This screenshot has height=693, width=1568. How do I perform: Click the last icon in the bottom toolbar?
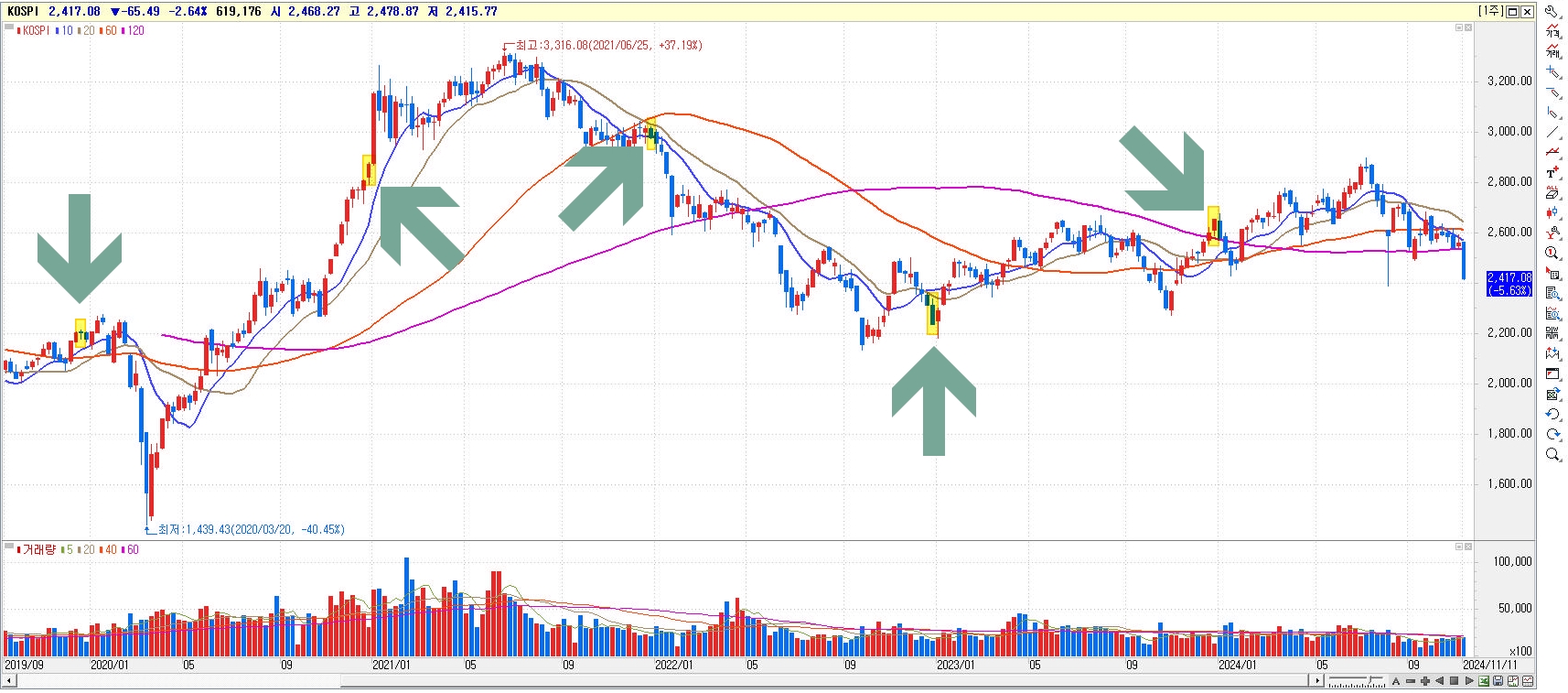pyautogui.click(x=1528, y=681)
